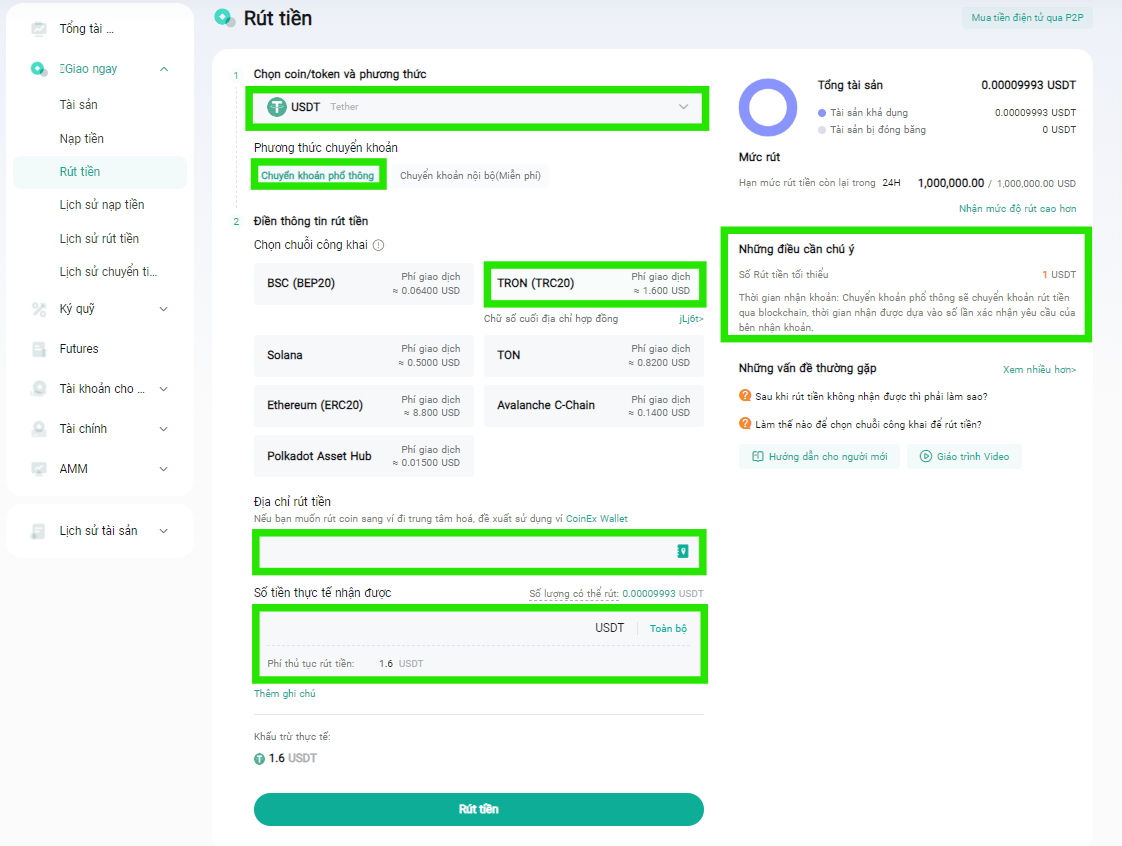Open Lịch sử nạp tiền in sidebar

102,205
